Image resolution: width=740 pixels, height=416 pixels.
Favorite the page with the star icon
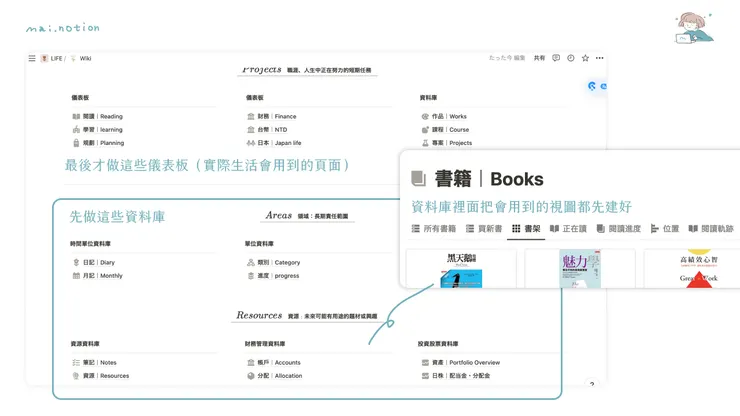tap(585, 58)
